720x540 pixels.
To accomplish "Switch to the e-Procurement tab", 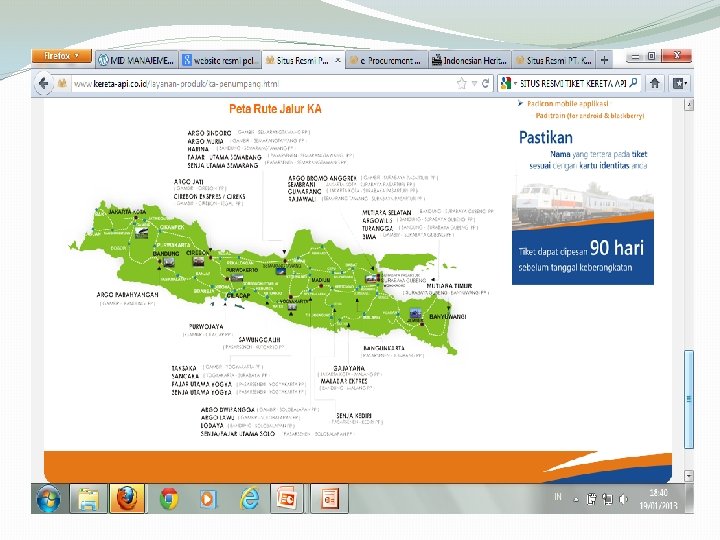I will point(386,60).
